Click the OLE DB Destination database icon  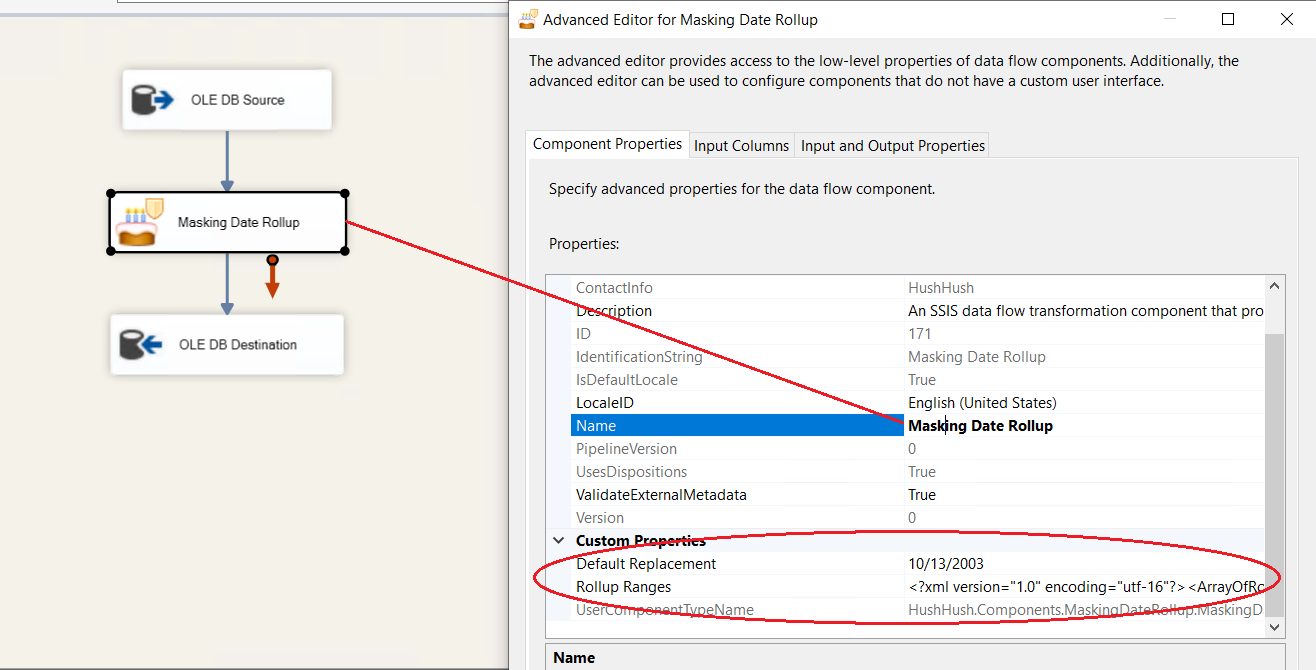click(x=141, y=345)
